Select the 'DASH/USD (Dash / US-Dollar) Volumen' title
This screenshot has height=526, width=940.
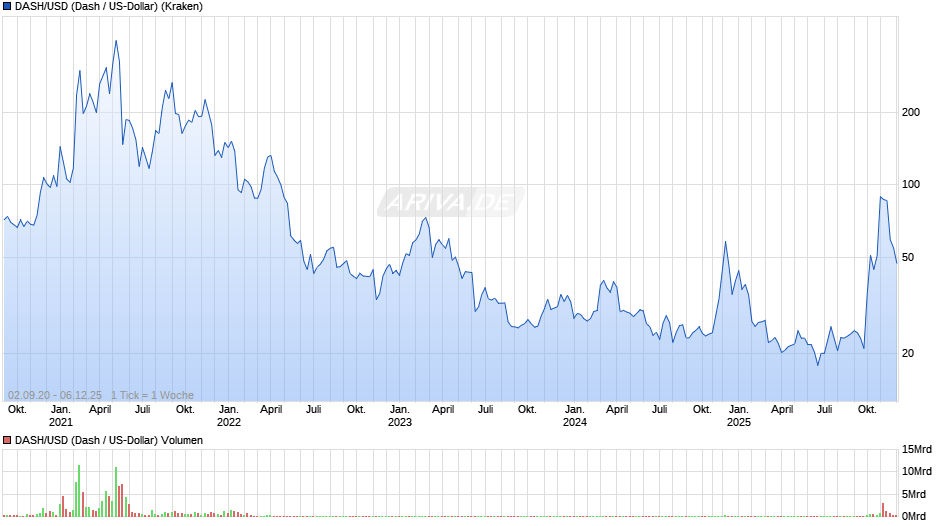click(109, 440)
